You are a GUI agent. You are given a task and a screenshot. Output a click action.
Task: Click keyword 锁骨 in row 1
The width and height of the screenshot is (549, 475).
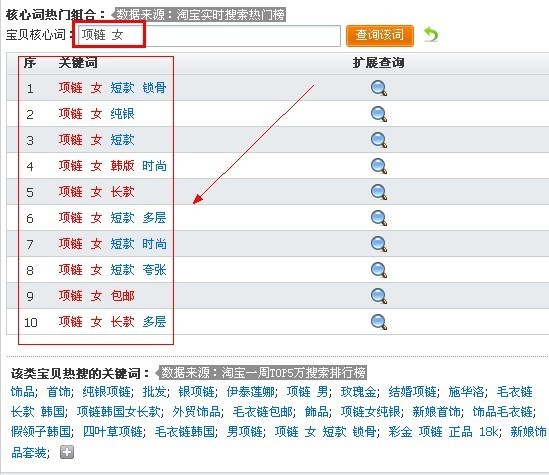pyautogui.click(x=154, y=88)
